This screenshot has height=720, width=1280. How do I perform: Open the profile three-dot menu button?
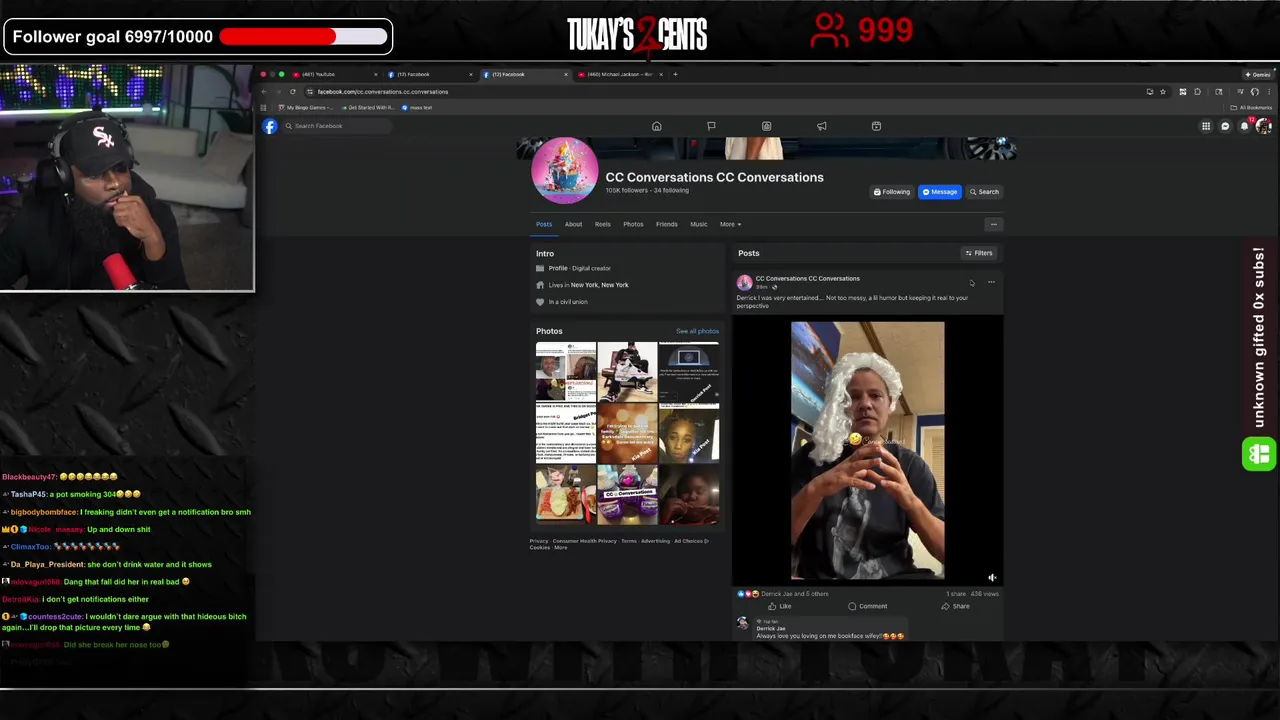click(993, 224)
